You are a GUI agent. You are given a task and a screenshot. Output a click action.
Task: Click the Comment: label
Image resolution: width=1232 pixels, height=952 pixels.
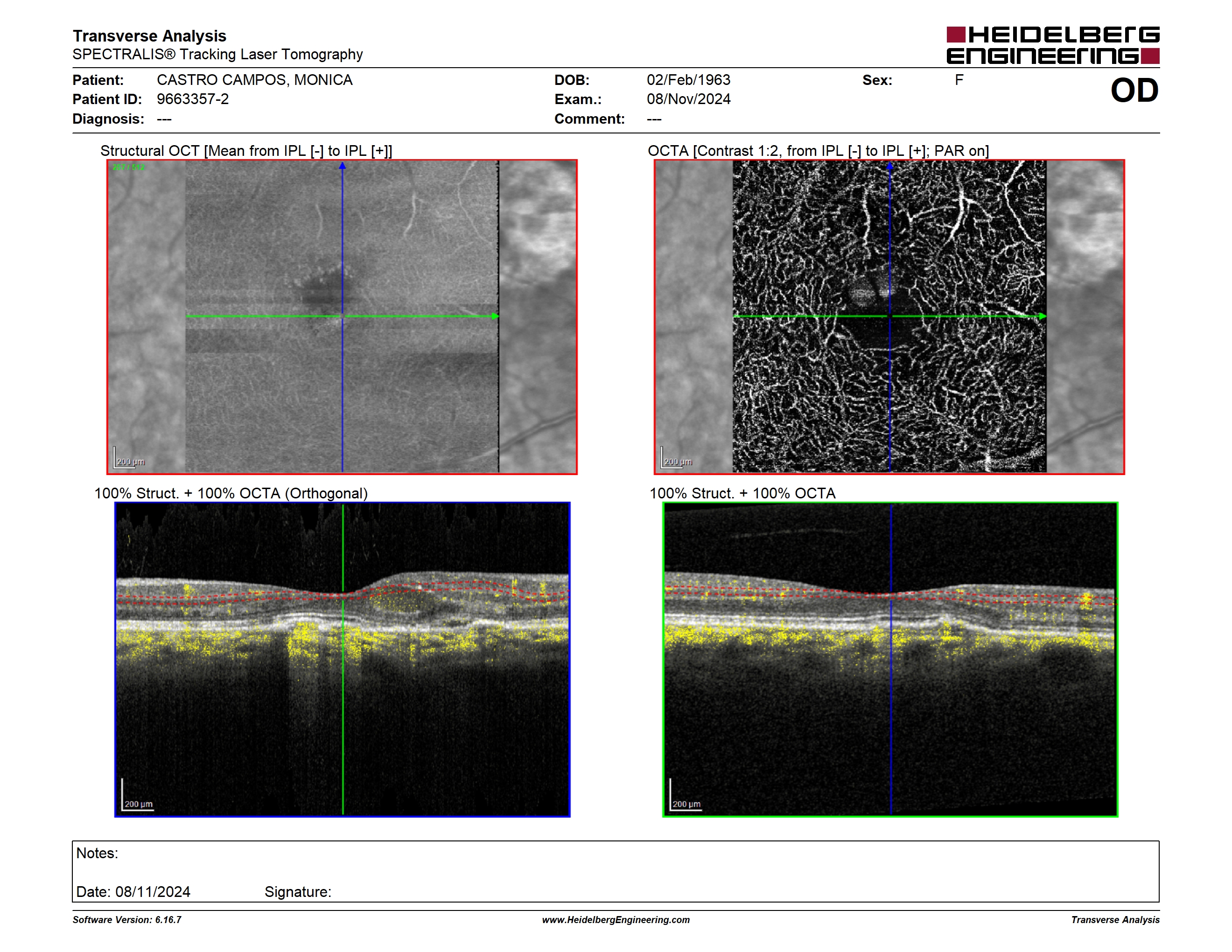click(589, 119)
